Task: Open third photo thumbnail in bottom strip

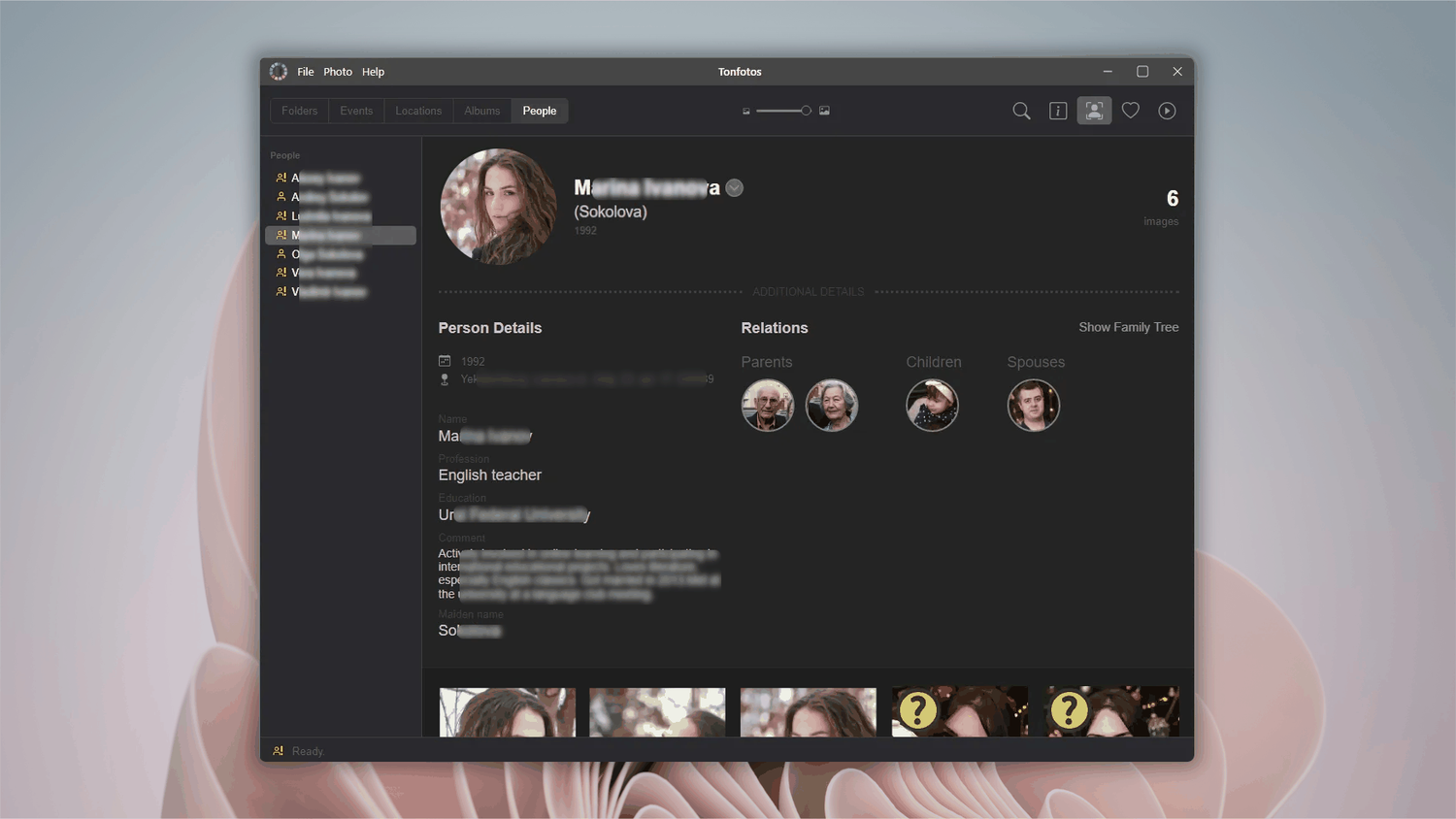Action: point(809,712)
